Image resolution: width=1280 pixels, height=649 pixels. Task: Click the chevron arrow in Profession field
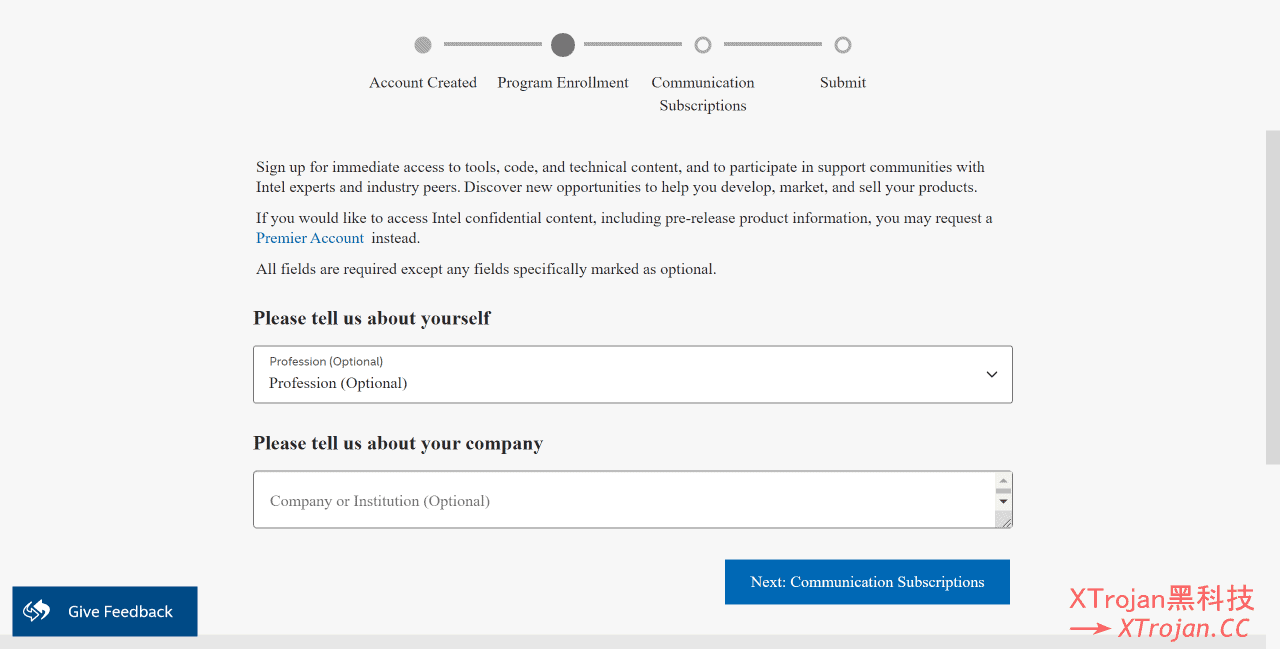(x=992, y=374)
